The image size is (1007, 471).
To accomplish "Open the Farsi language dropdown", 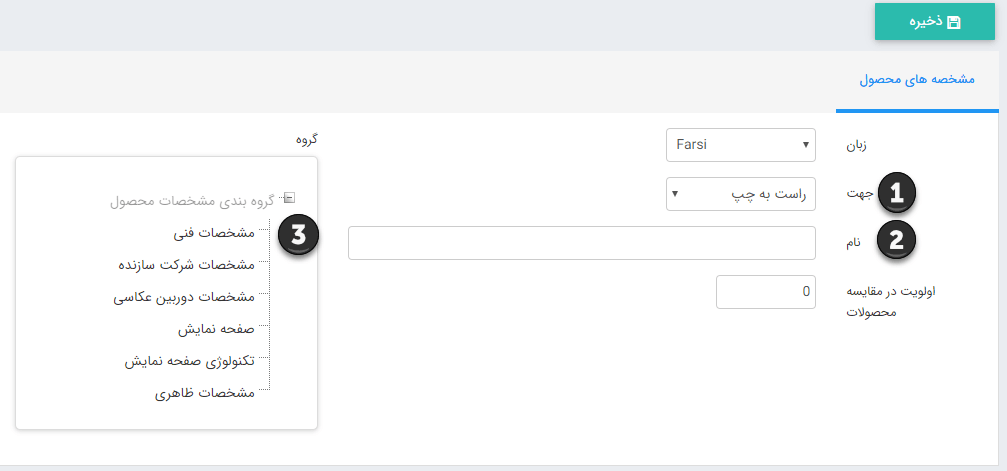I will coord(741,145).
